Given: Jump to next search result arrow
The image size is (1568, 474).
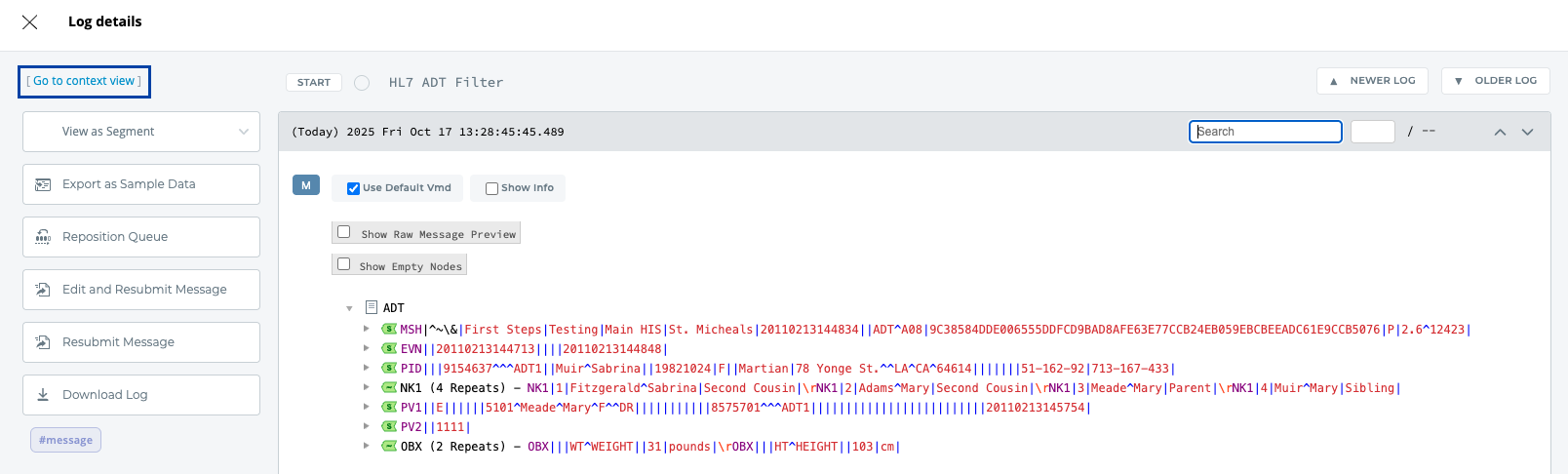Looking at the screenshot, I should [x=1528, y=132].
